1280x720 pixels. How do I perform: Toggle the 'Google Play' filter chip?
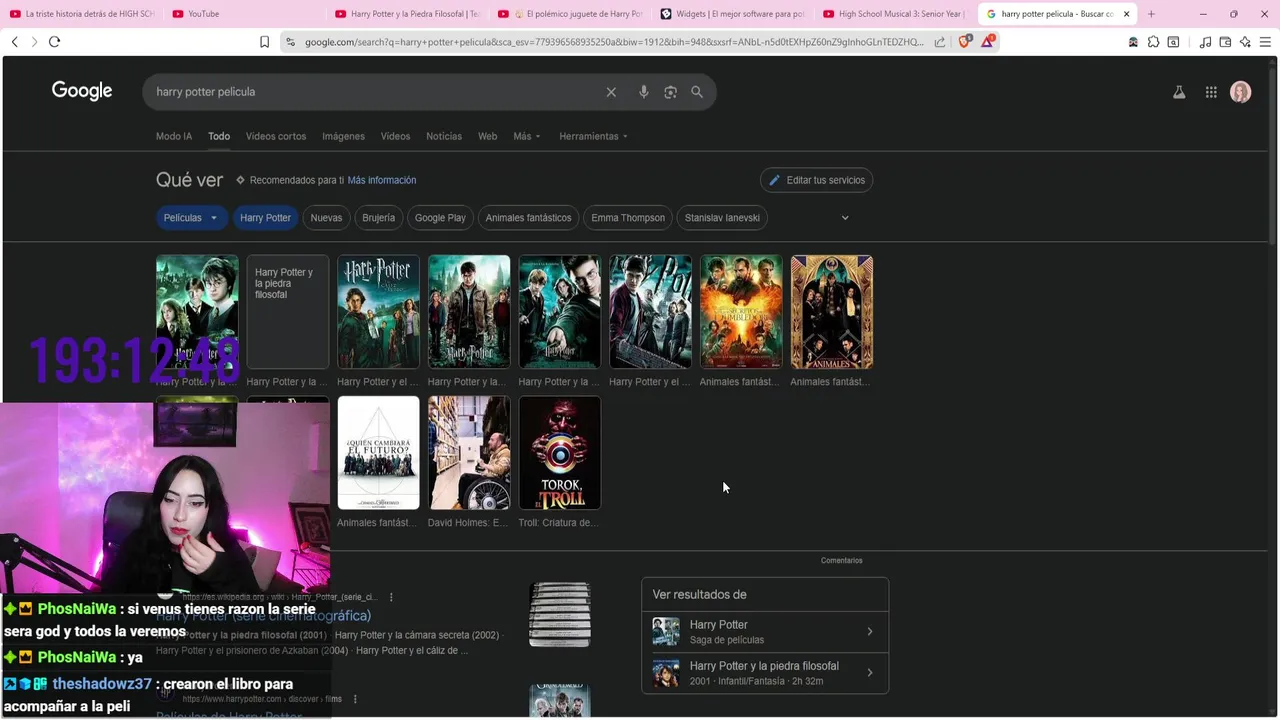(x=440, y=218)
